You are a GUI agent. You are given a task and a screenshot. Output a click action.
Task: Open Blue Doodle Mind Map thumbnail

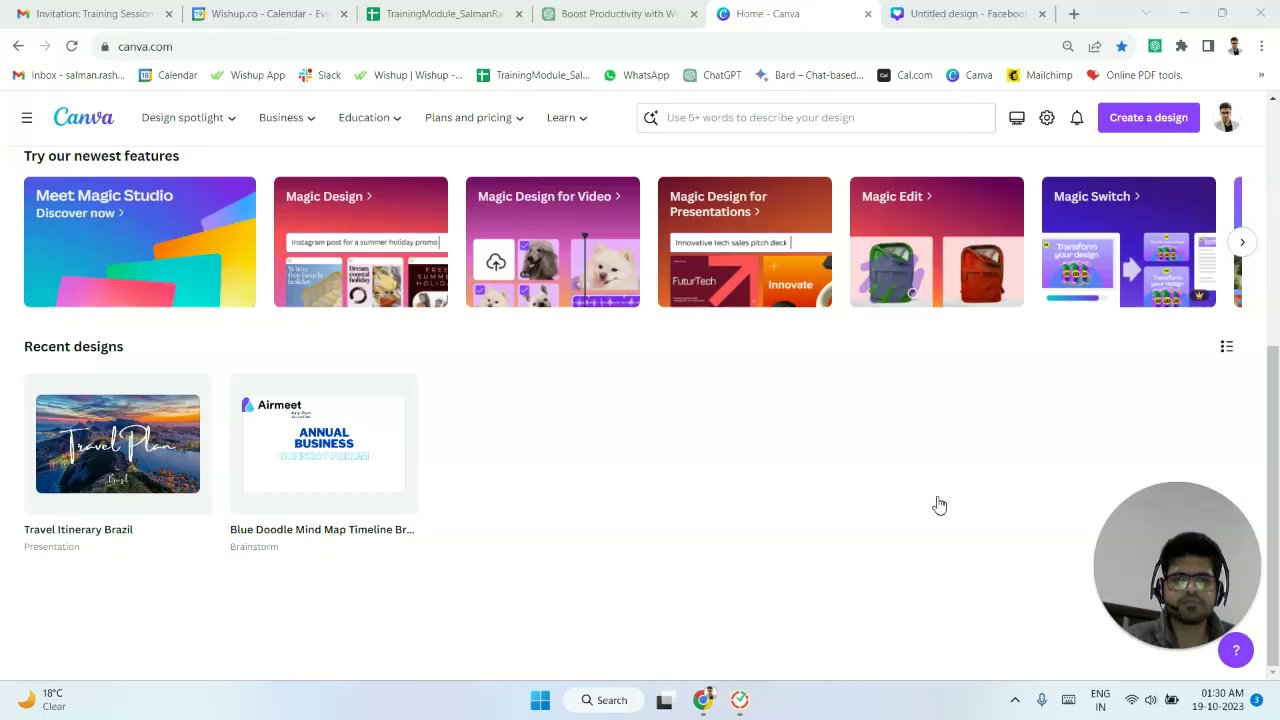click(x=324, y=444)
